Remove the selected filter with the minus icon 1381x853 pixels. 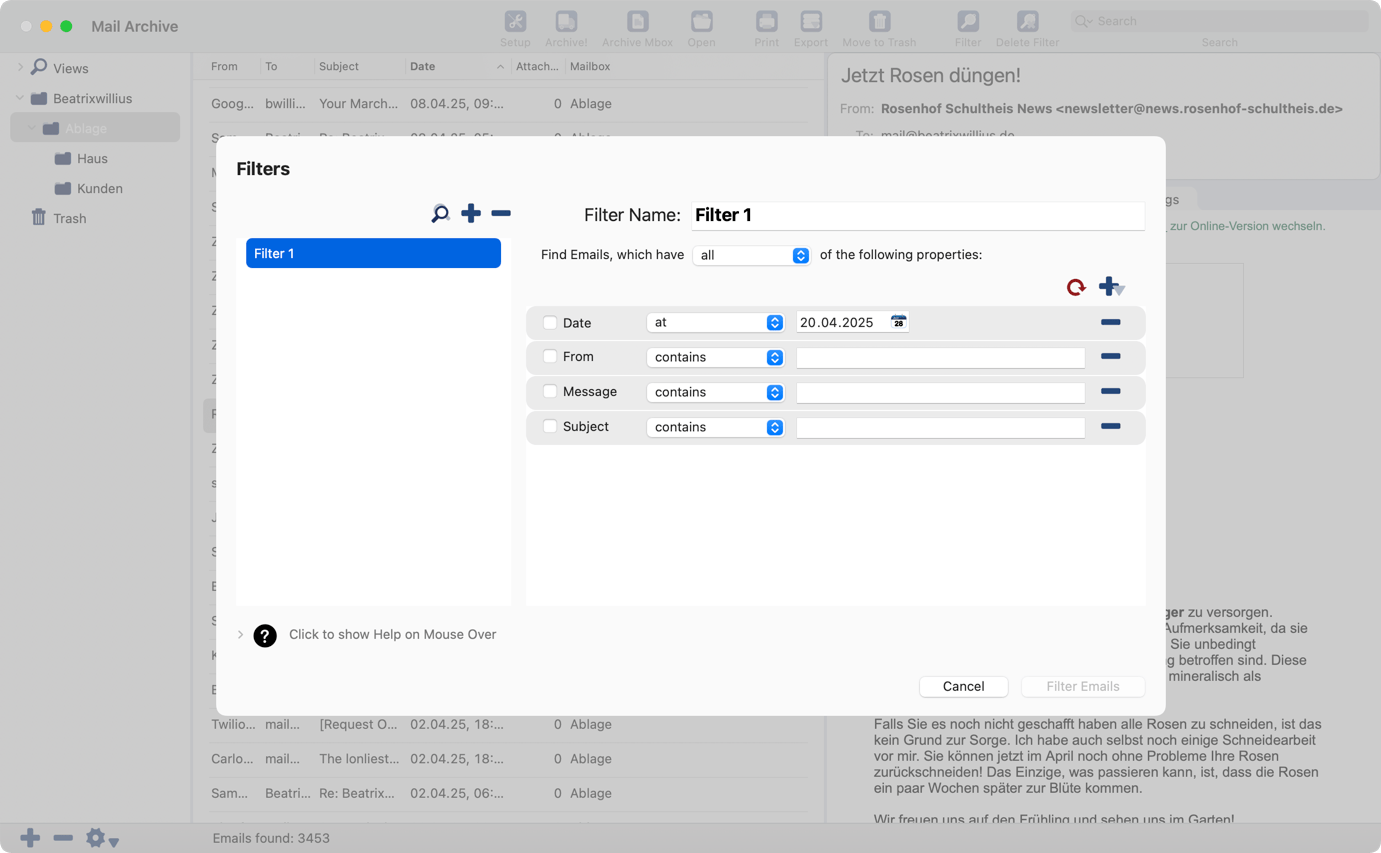coord(501,213)
